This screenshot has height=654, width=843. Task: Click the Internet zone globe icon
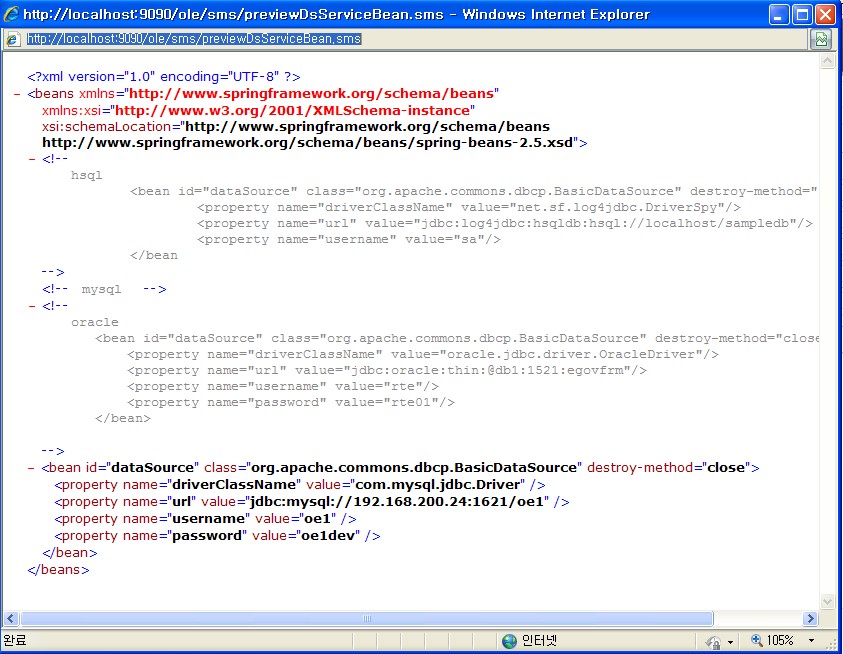click(x=510, y=640)
